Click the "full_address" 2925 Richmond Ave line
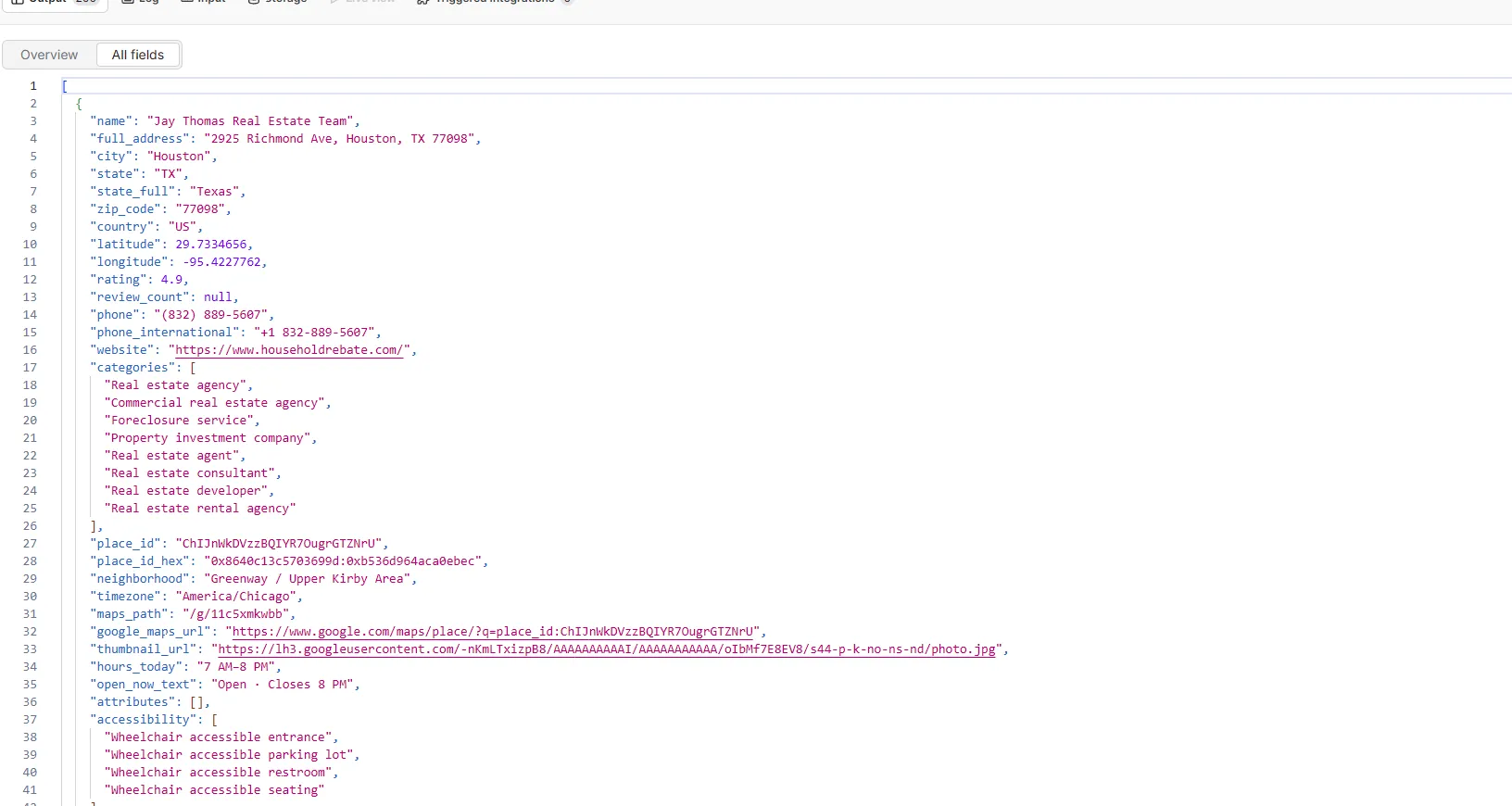The image size is (1512, 806). [x=285, y=139]
